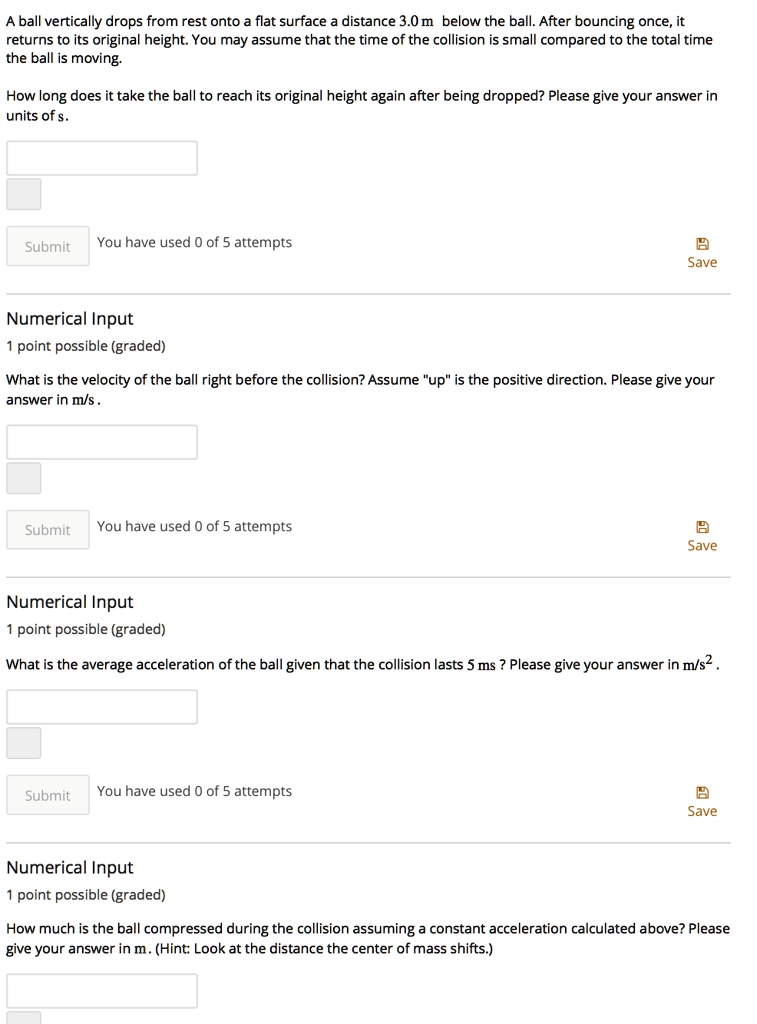
Task: Click answer field for time to original height
Action: click(x=102, y=158)
